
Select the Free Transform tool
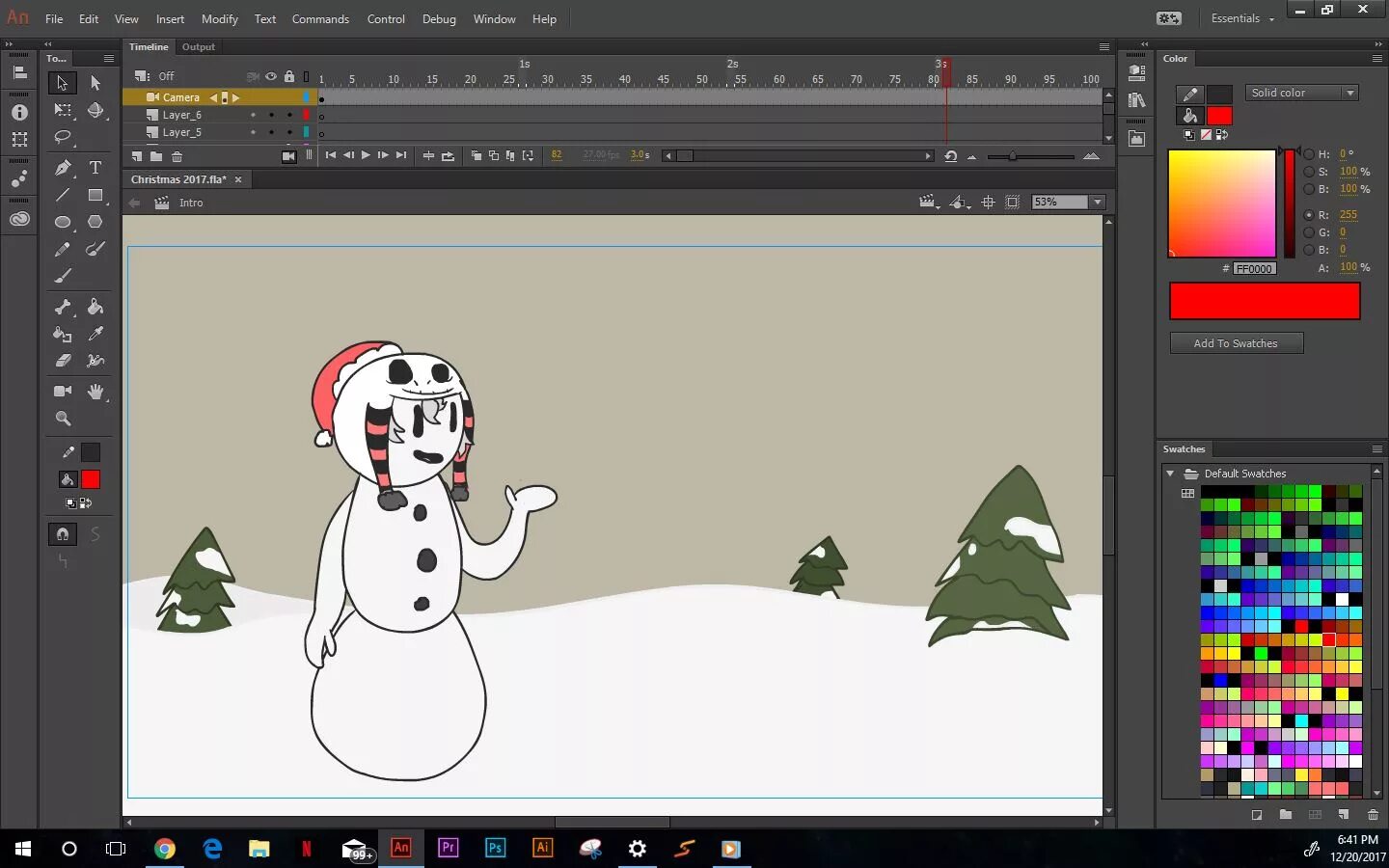pyautogui.click(x=63, y=110)
